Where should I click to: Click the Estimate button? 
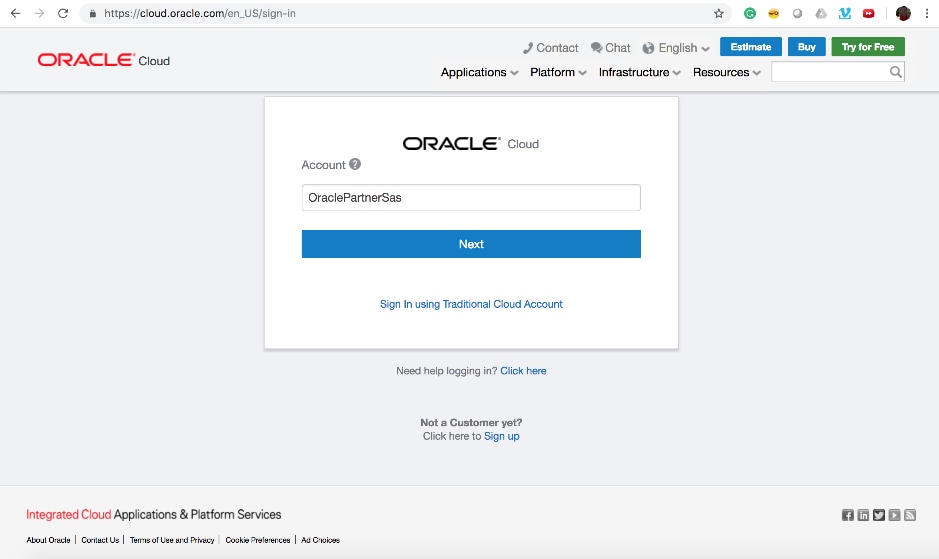tap(750, 47)
